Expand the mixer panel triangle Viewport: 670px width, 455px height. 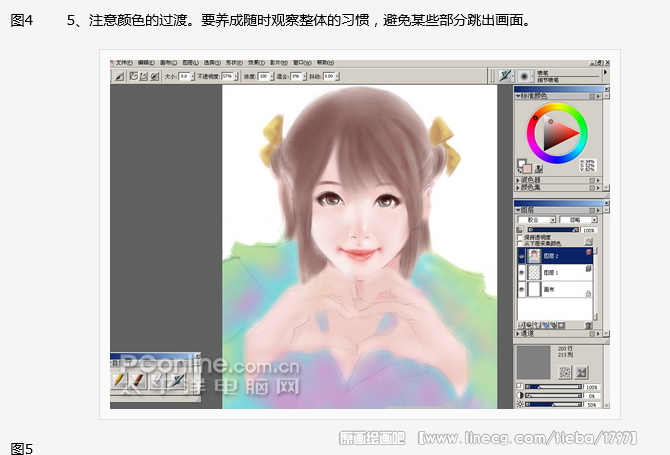coord(518,180)
